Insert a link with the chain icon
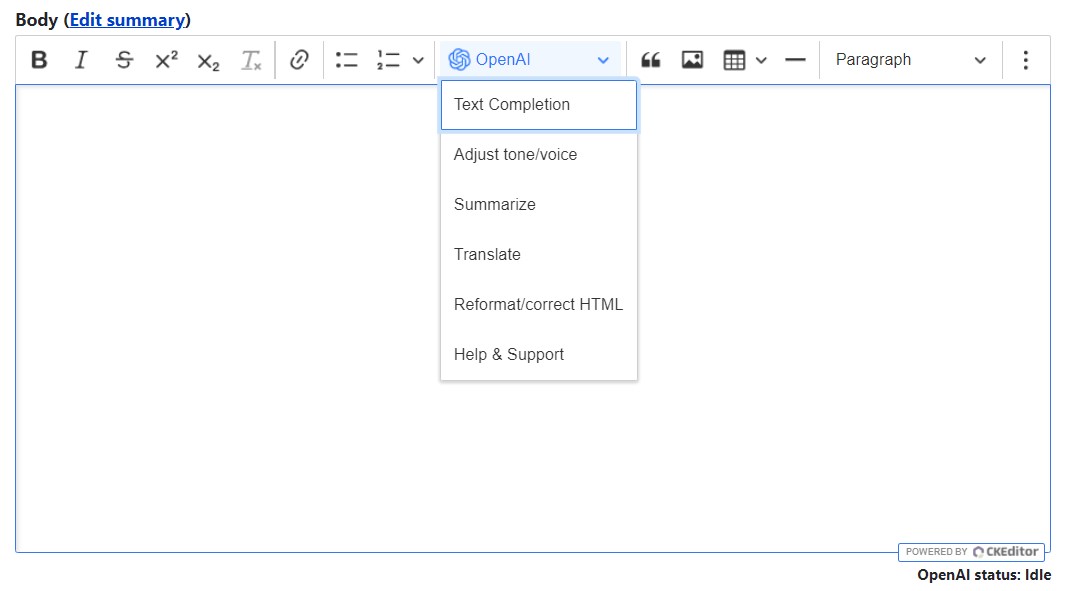Viewport: 1065px width, 591px height. (300, 60)
